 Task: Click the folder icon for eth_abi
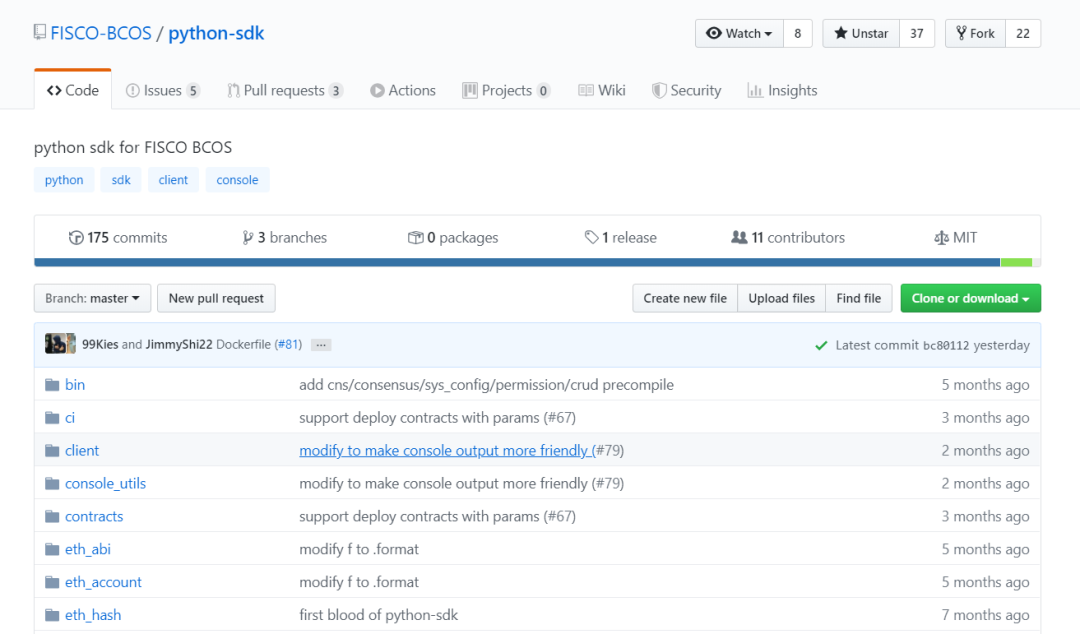tap(52, 549)
